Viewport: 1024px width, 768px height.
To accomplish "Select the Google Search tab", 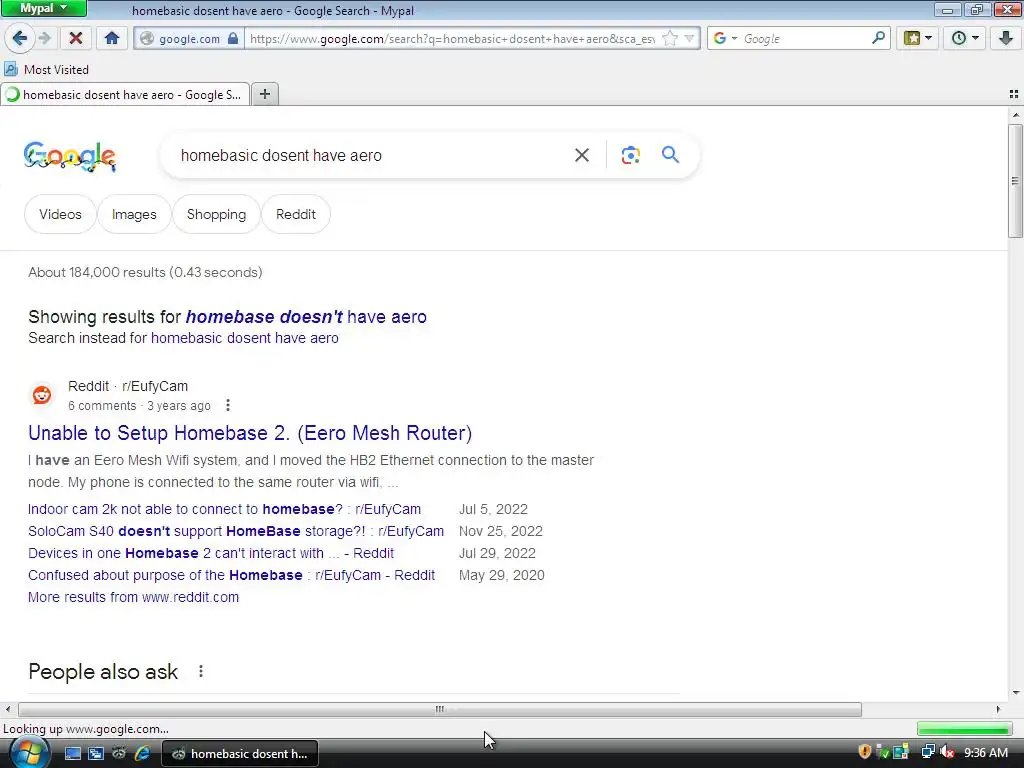I will point(125,95).
